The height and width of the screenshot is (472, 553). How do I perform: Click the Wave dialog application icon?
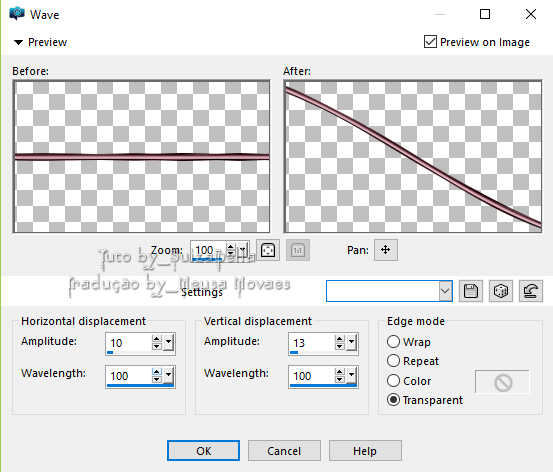(x=17, y=14)
